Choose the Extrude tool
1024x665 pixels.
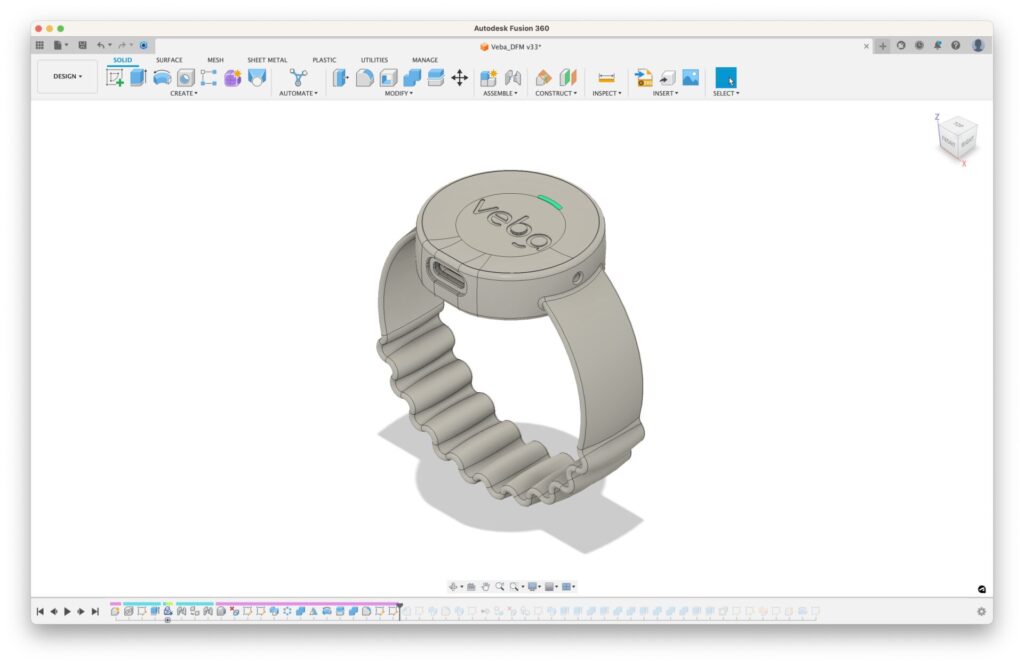point(138,78)
